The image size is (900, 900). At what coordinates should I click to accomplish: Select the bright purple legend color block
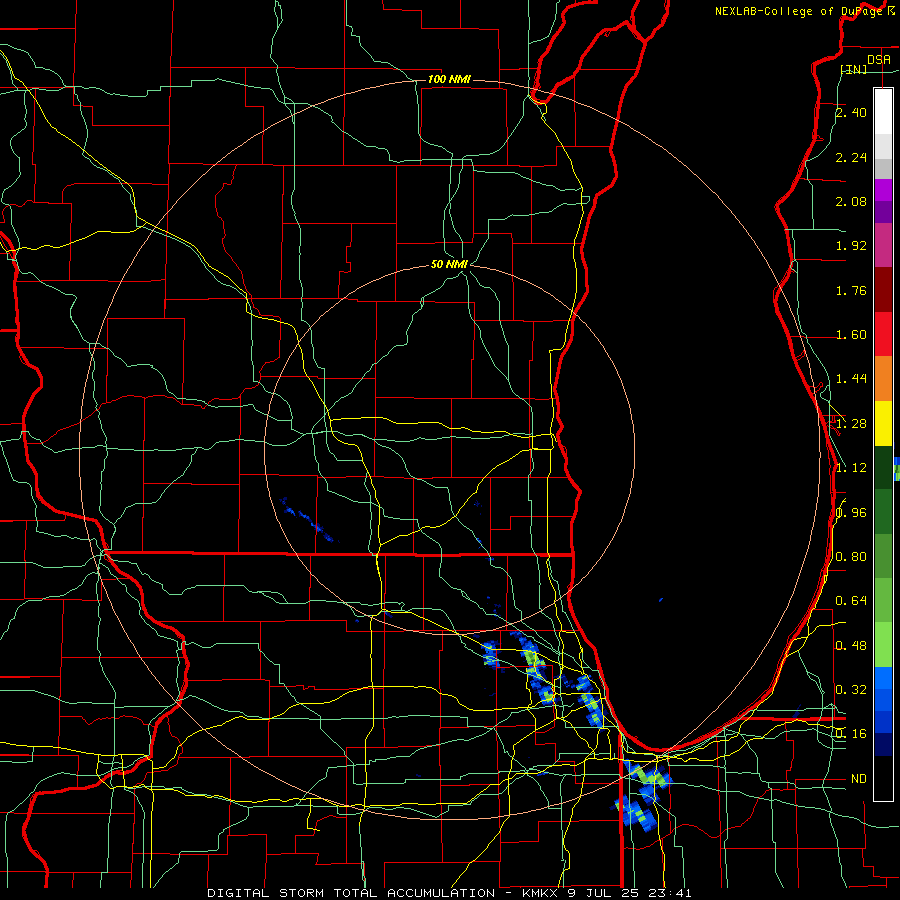(883, 190)
